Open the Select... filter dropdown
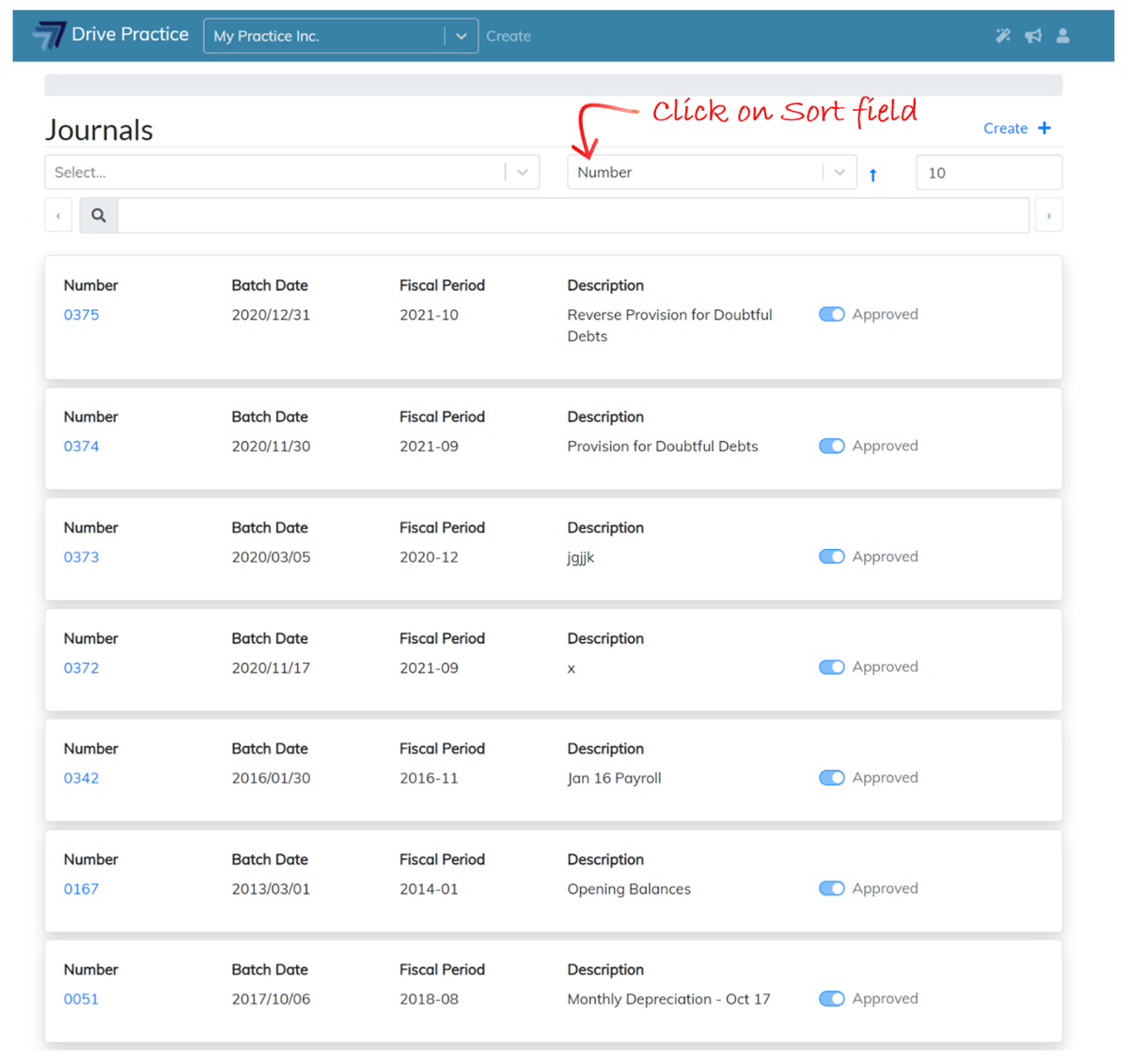 coord(292,172)
